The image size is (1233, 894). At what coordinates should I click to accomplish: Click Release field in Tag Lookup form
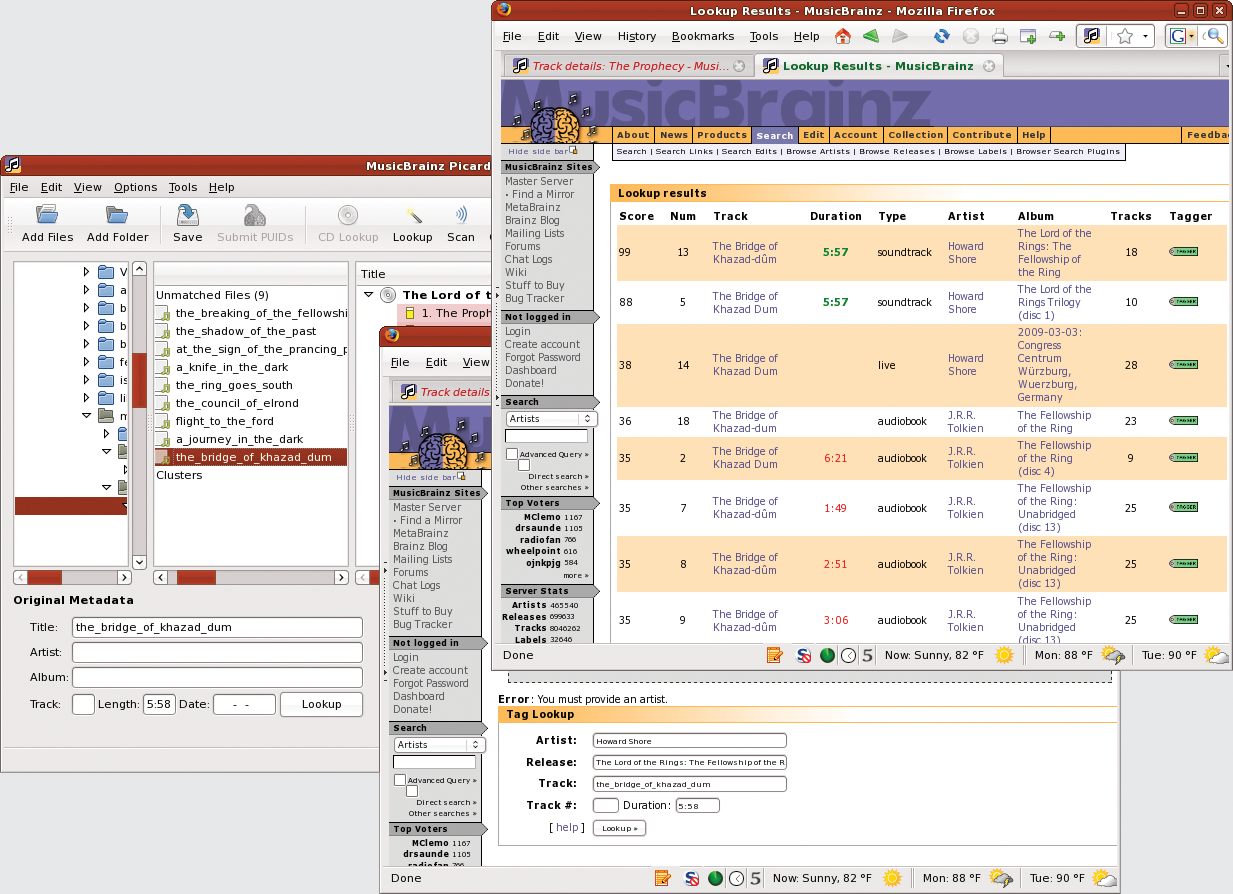(x=690, y=762)
